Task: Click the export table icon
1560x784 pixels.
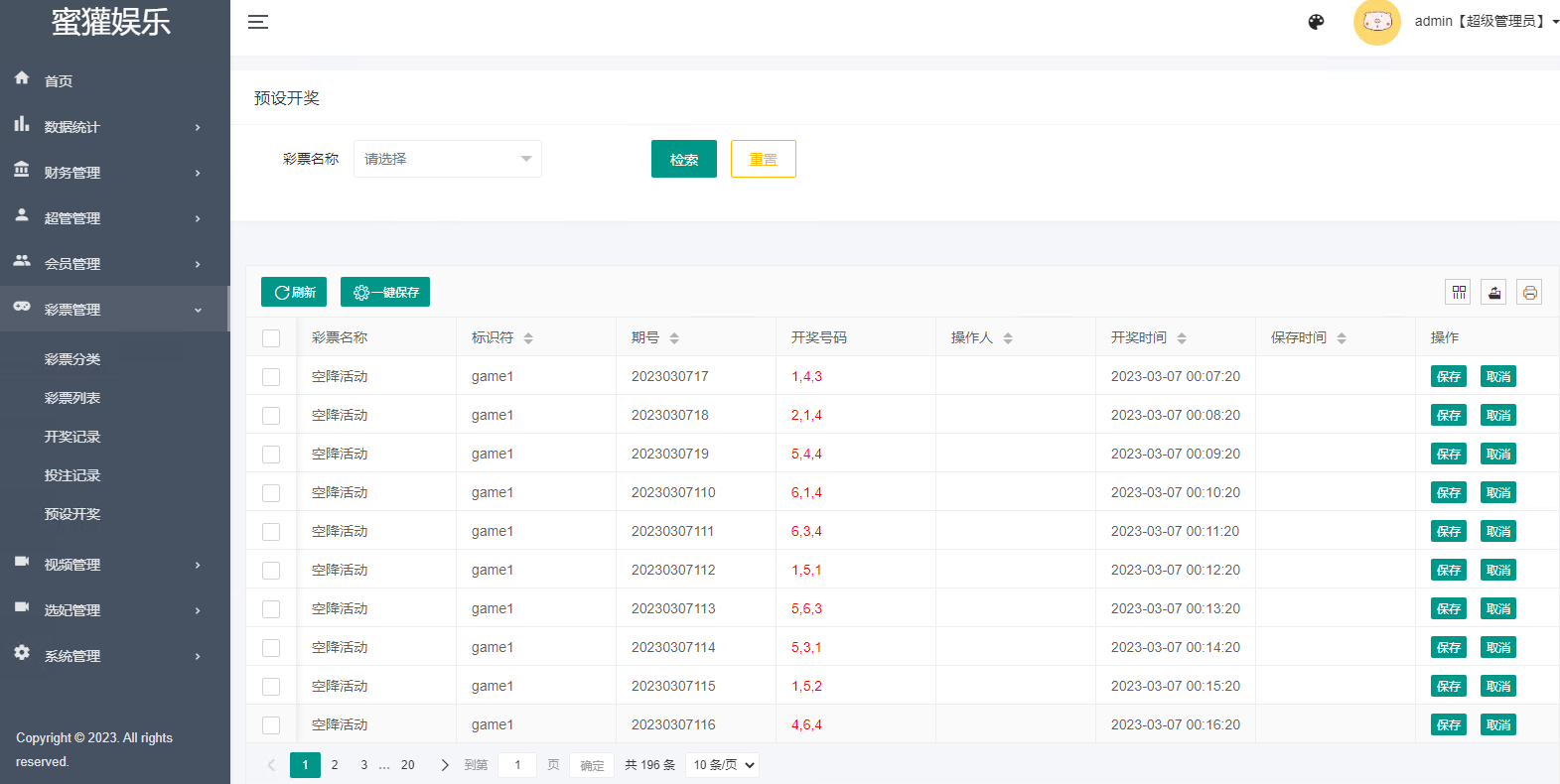Action: coord(1493,293)
